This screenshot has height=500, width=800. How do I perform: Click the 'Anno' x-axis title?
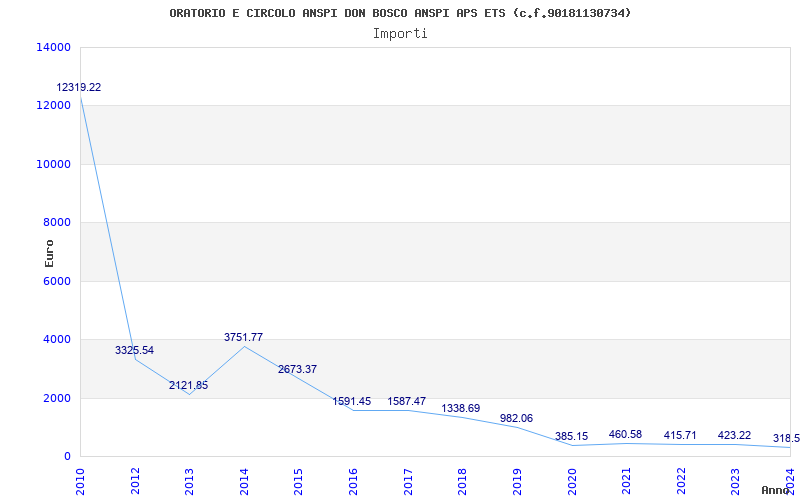[x=775, y=491]
